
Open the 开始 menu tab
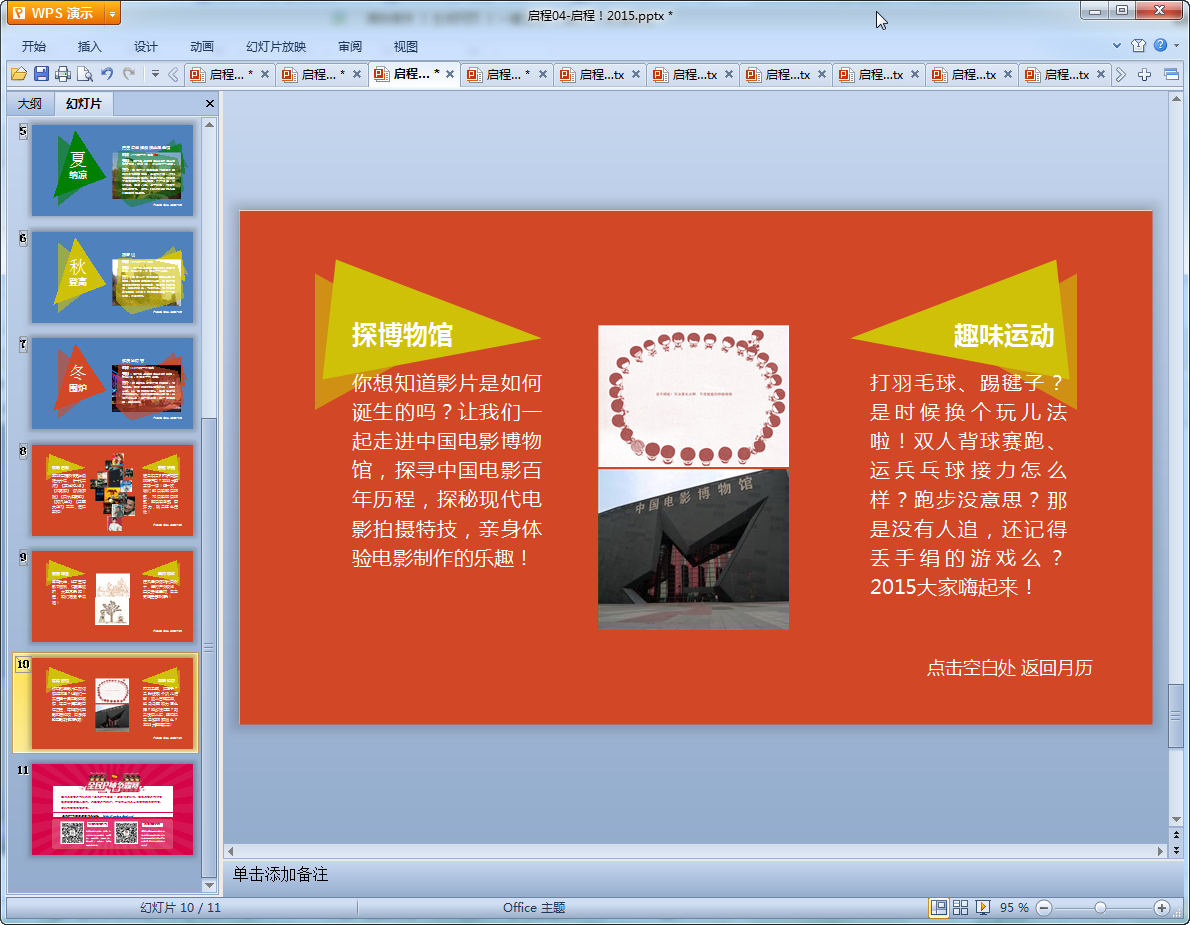coord(34,46)
